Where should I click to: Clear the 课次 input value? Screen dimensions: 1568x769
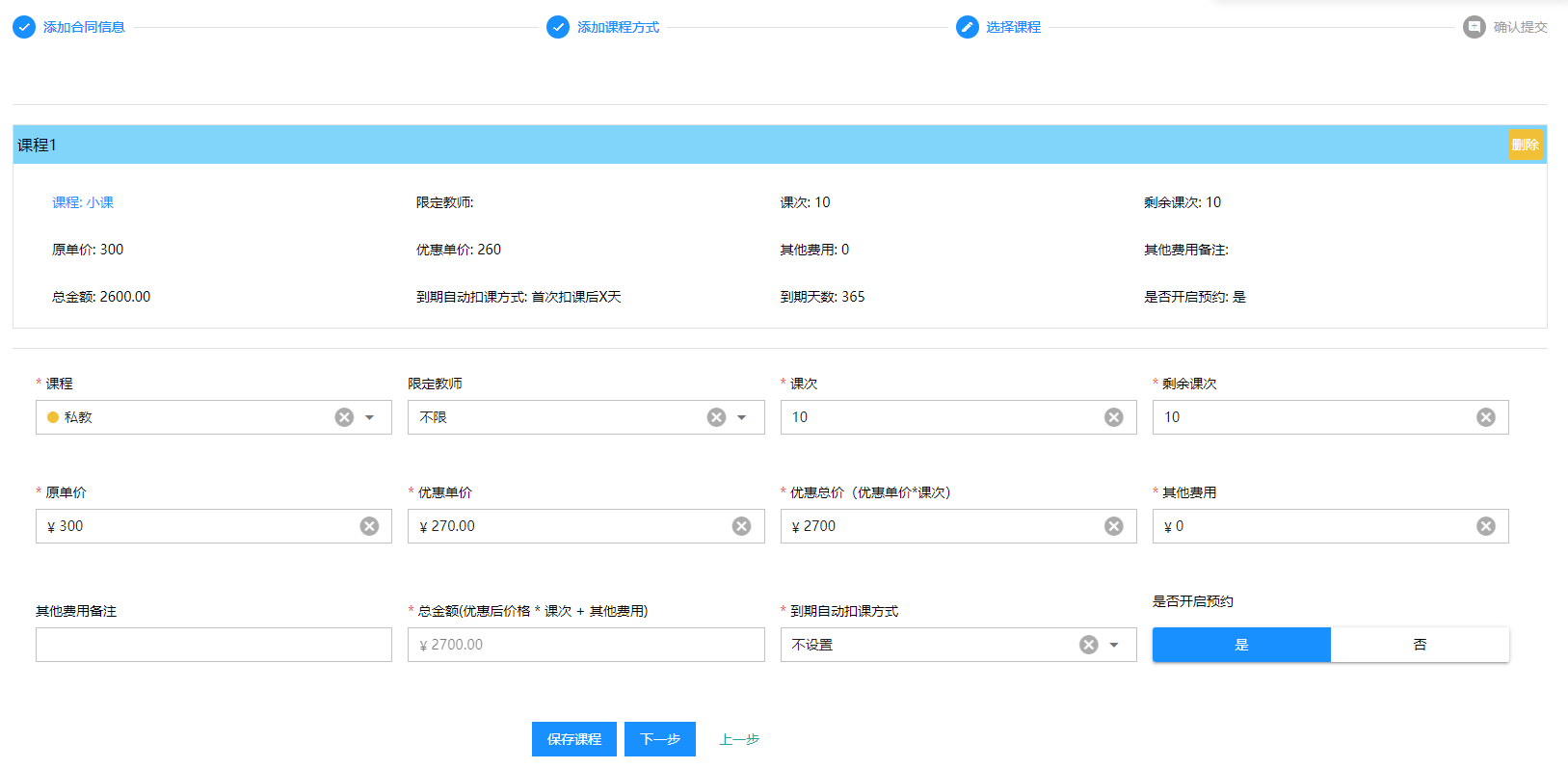tap(1113, 417)
